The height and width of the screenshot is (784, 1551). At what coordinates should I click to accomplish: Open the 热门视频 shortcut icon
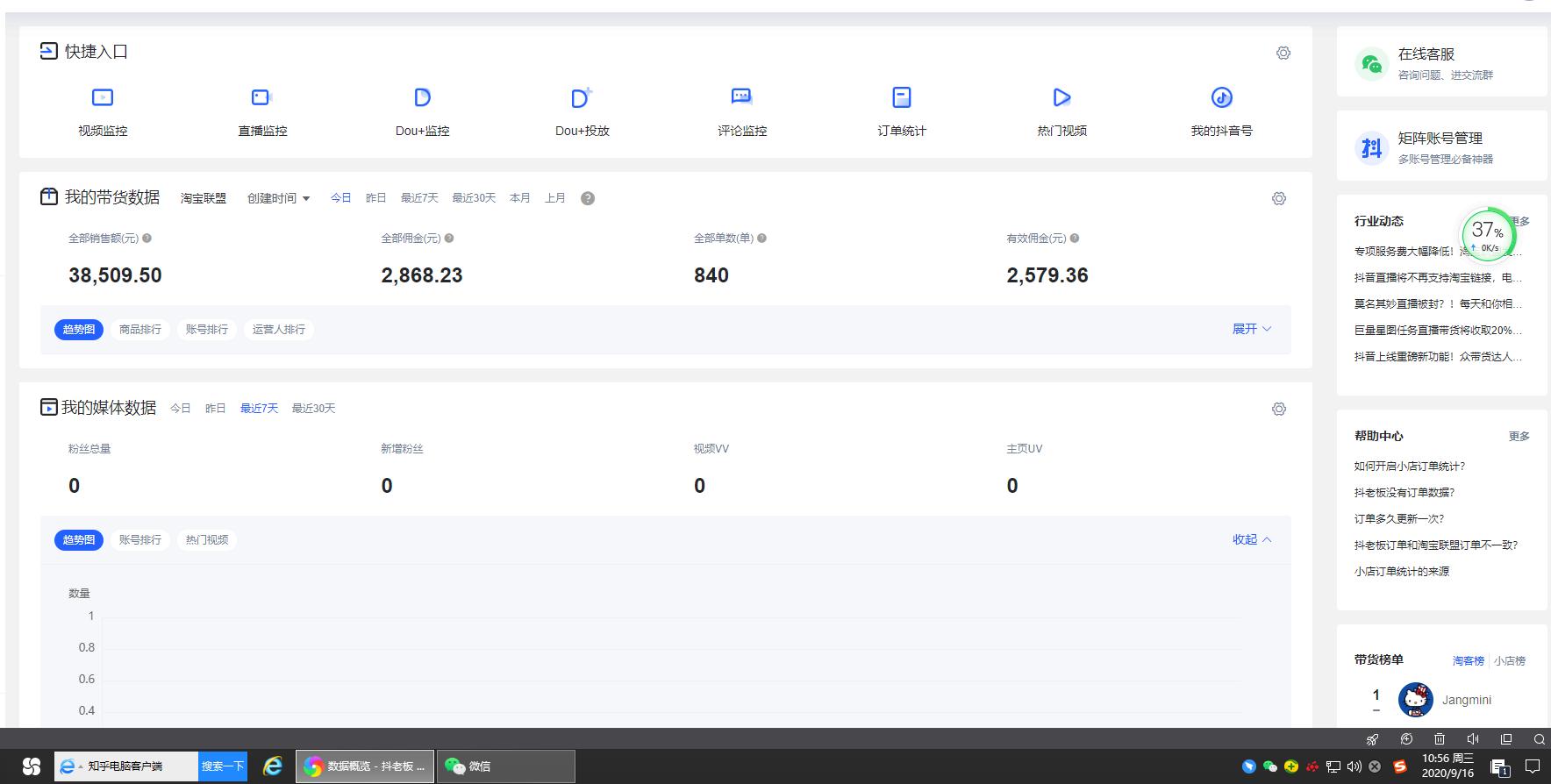pos(1061,98)
